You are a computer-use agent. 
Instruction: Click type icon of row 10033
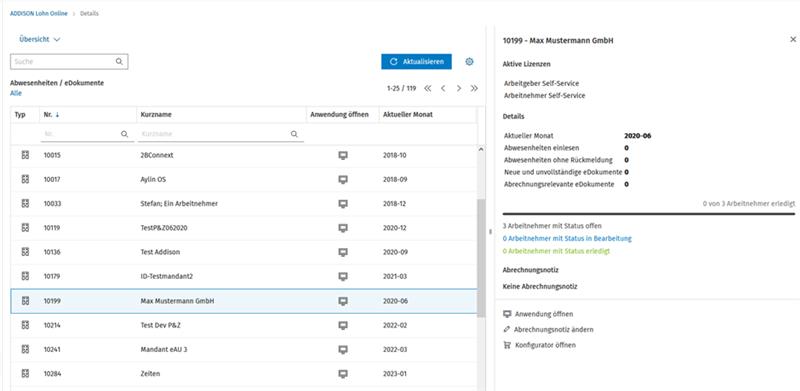point(25,203)
